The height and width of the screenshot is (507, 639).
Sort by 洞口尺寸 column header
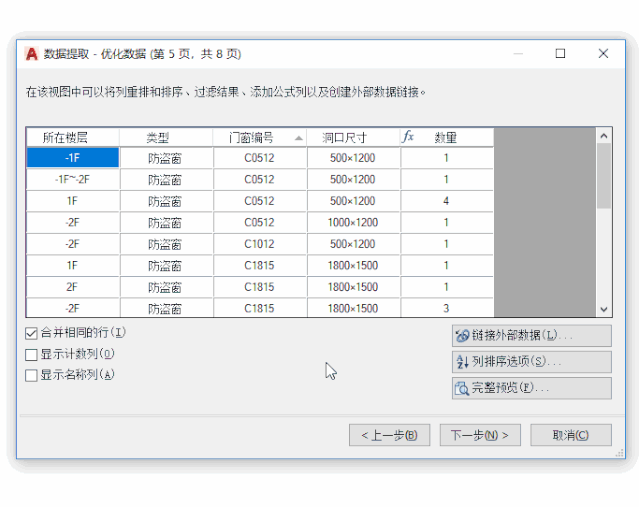tap(353, 137)
